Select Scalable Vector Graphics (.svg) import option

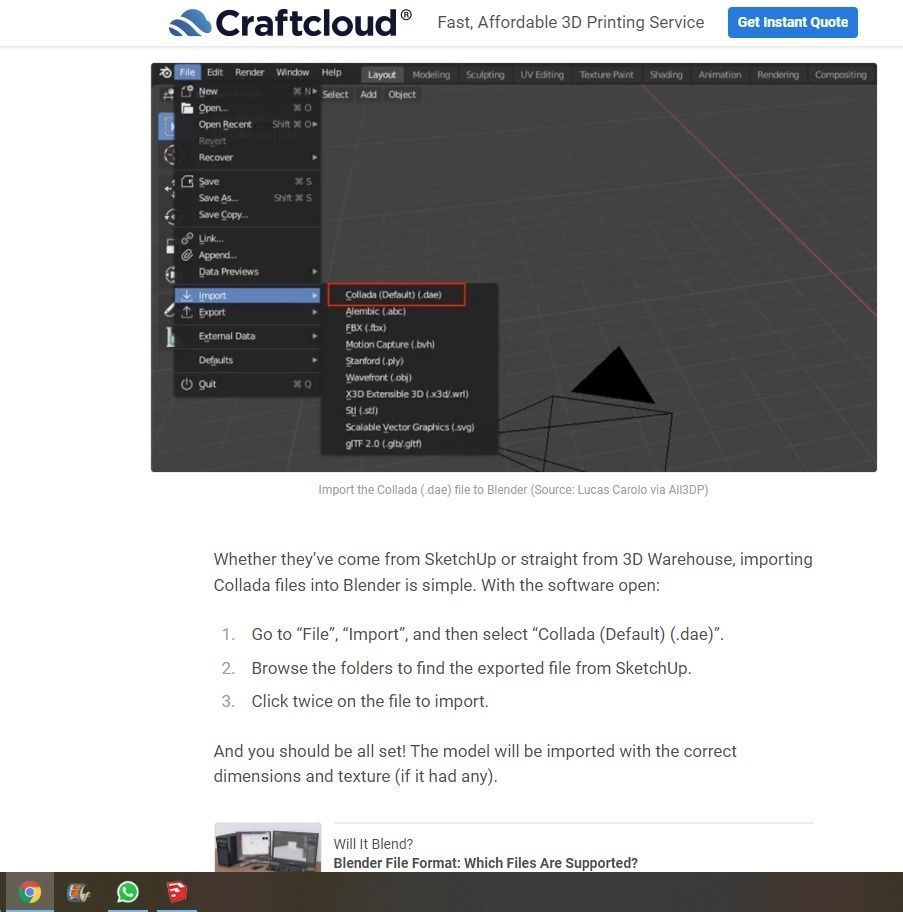(410, 427)
